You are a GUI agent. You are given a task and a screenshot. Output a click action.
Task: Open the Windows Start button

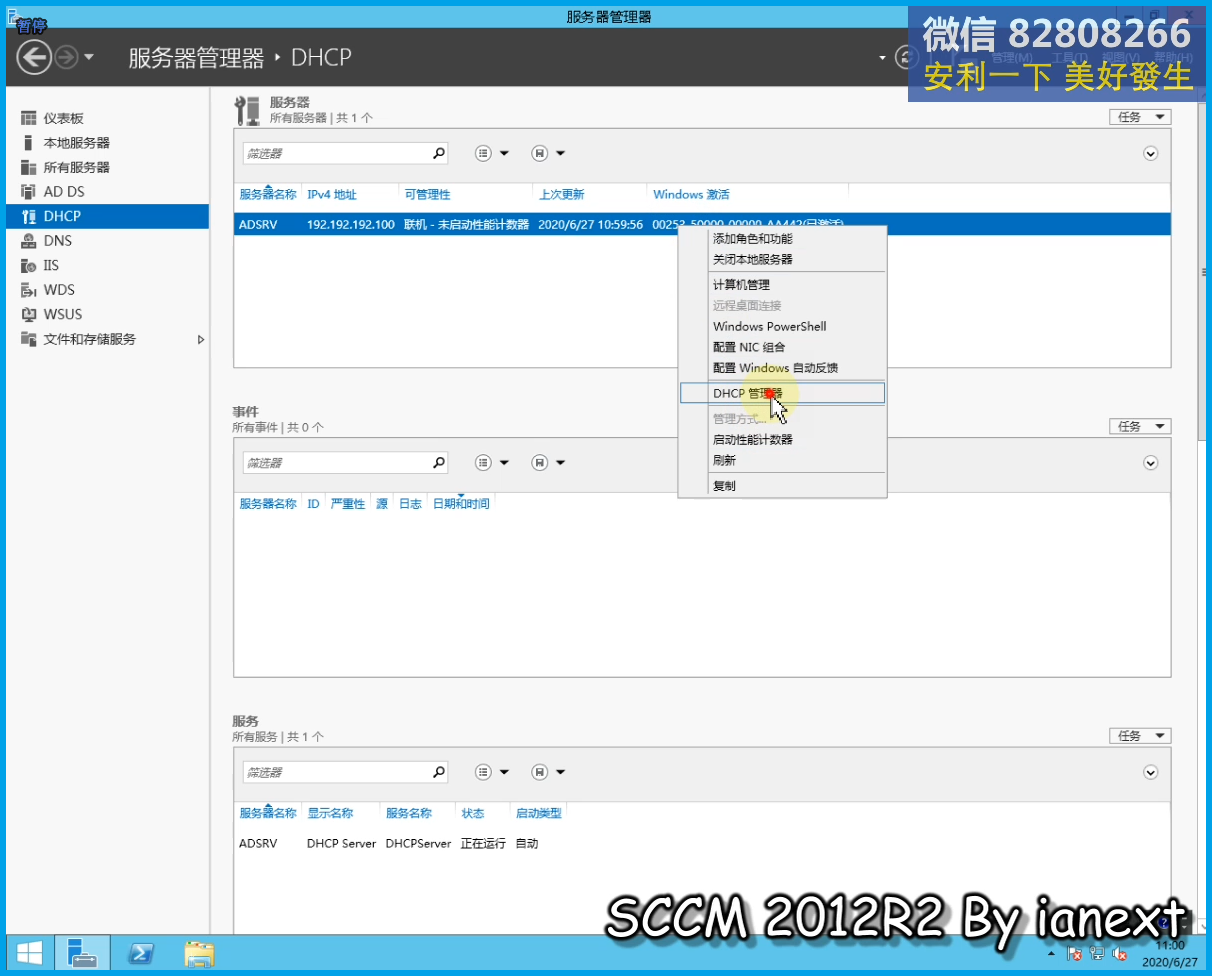[x=28, y=954]
